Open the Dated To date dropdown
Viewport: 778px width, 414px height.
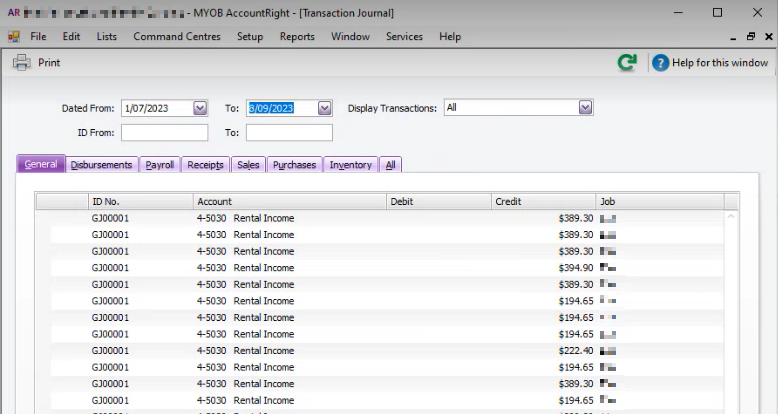tap(324, 108)
